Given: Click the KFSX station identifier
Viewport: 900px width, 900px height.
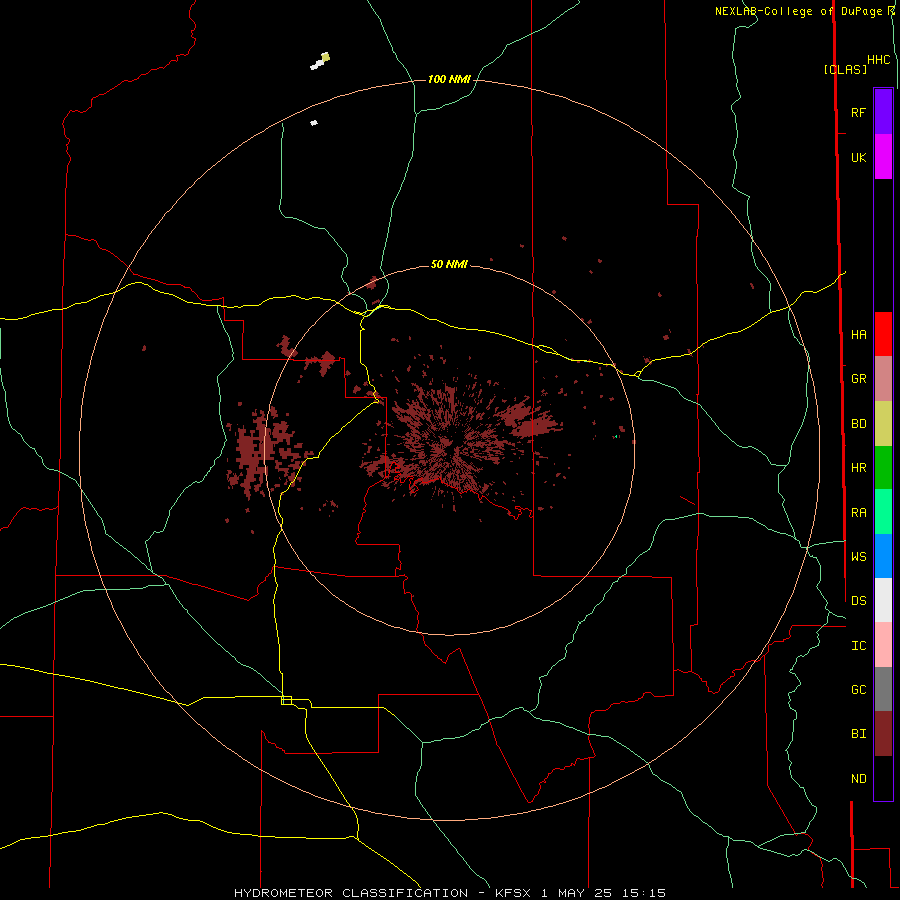Looking at the screenshot, I should pyautogui.click(x=513, y=893).
